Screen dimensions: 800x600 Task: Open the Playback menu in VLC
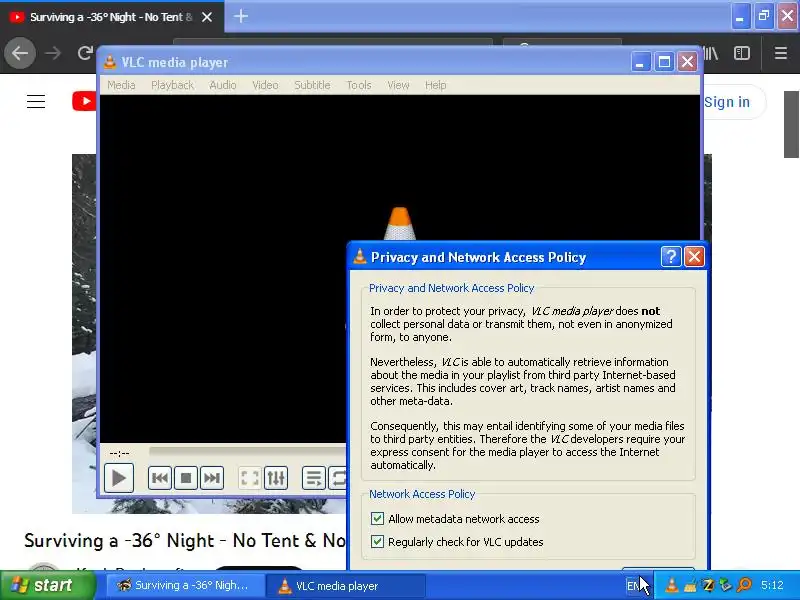(172, 85)
